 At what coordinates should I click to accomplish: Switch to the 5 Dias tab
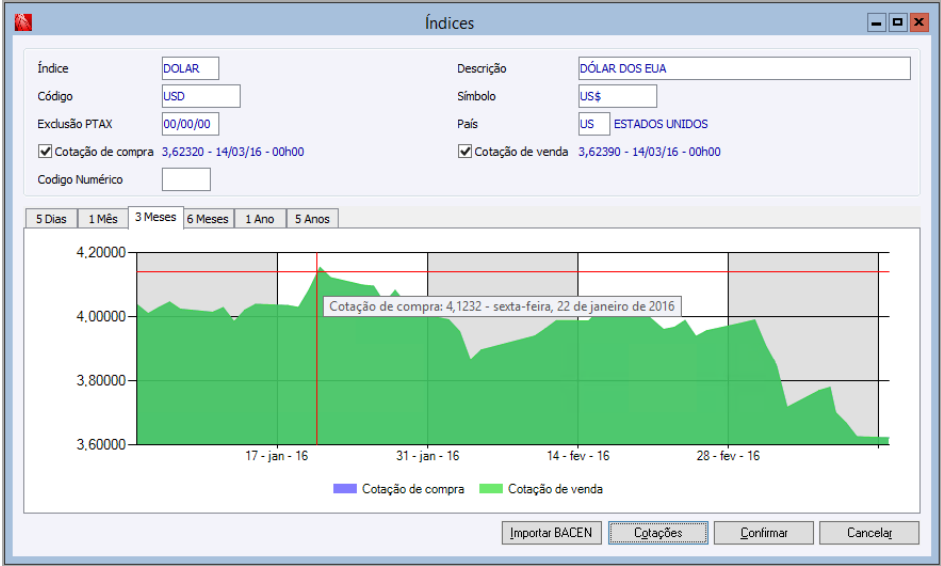(x=51, y=219)
